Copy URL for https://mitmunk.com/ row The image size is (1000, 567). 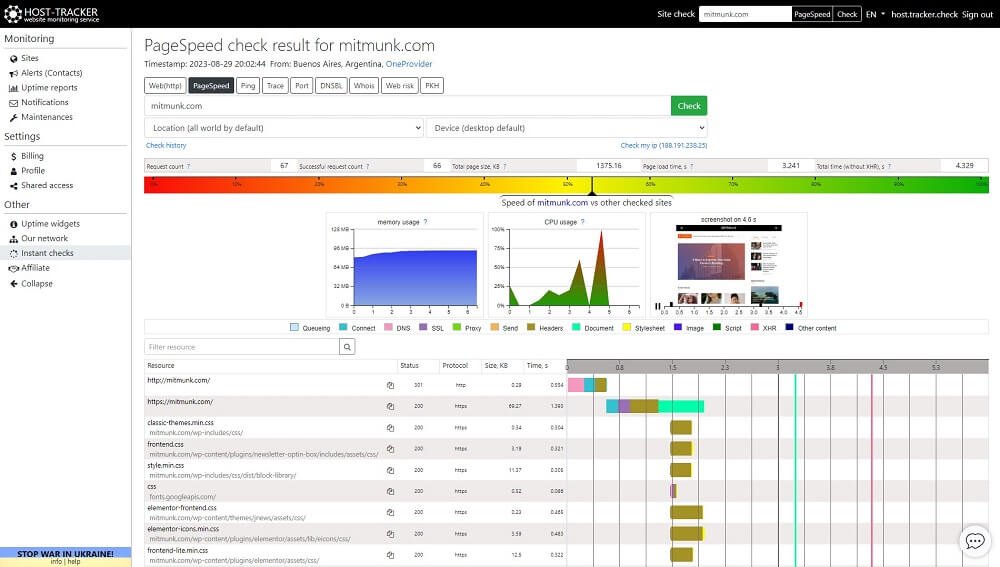390,406
